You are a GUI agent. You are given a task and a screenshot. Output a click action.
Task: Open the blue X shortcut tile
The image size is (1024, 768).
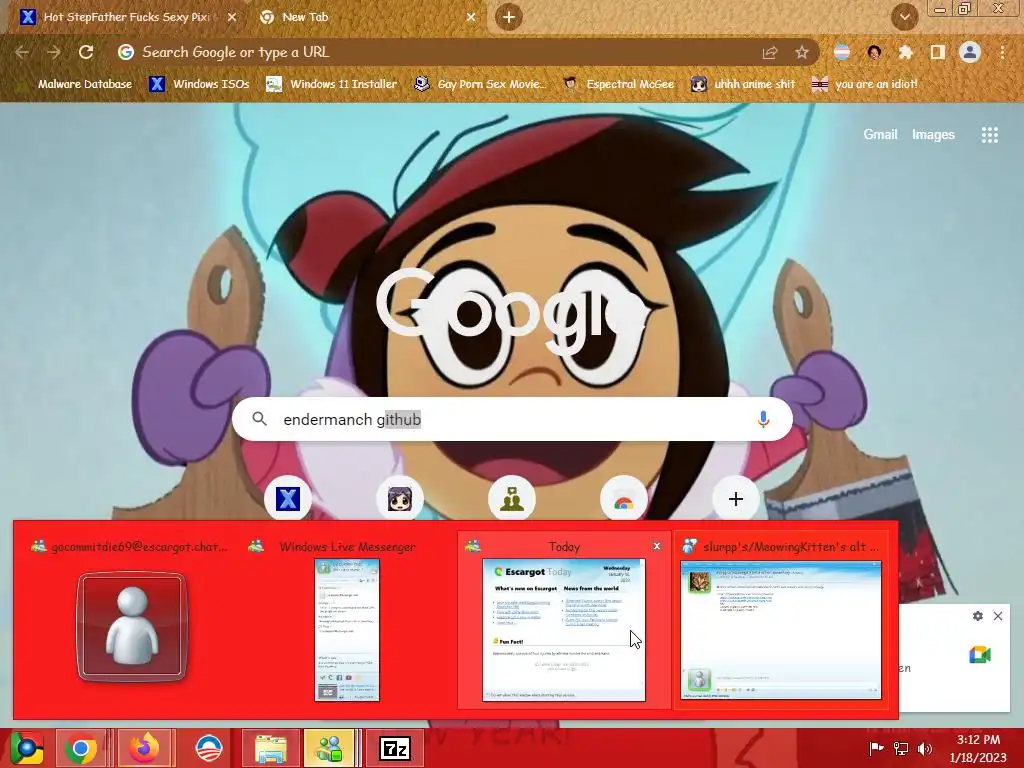288,499
